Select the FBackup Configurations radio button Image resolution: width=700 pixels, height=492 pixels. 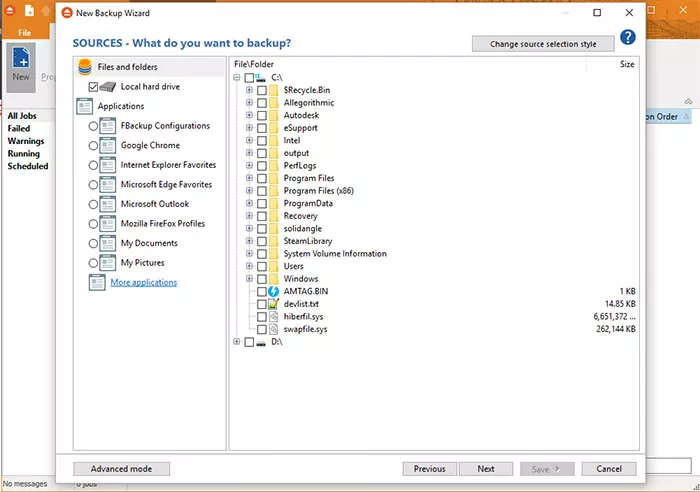(x=93, y=126)
